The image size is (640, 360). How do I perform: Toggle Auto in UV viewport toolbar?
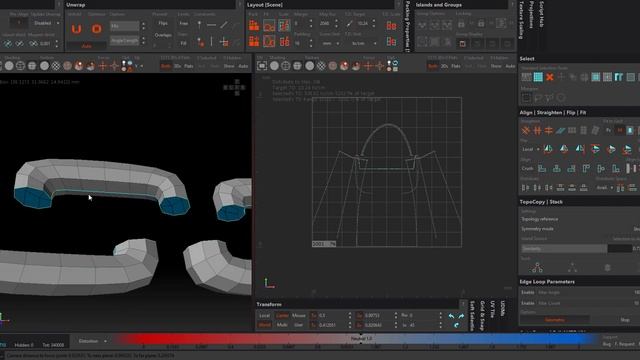[x=510, y=66]
